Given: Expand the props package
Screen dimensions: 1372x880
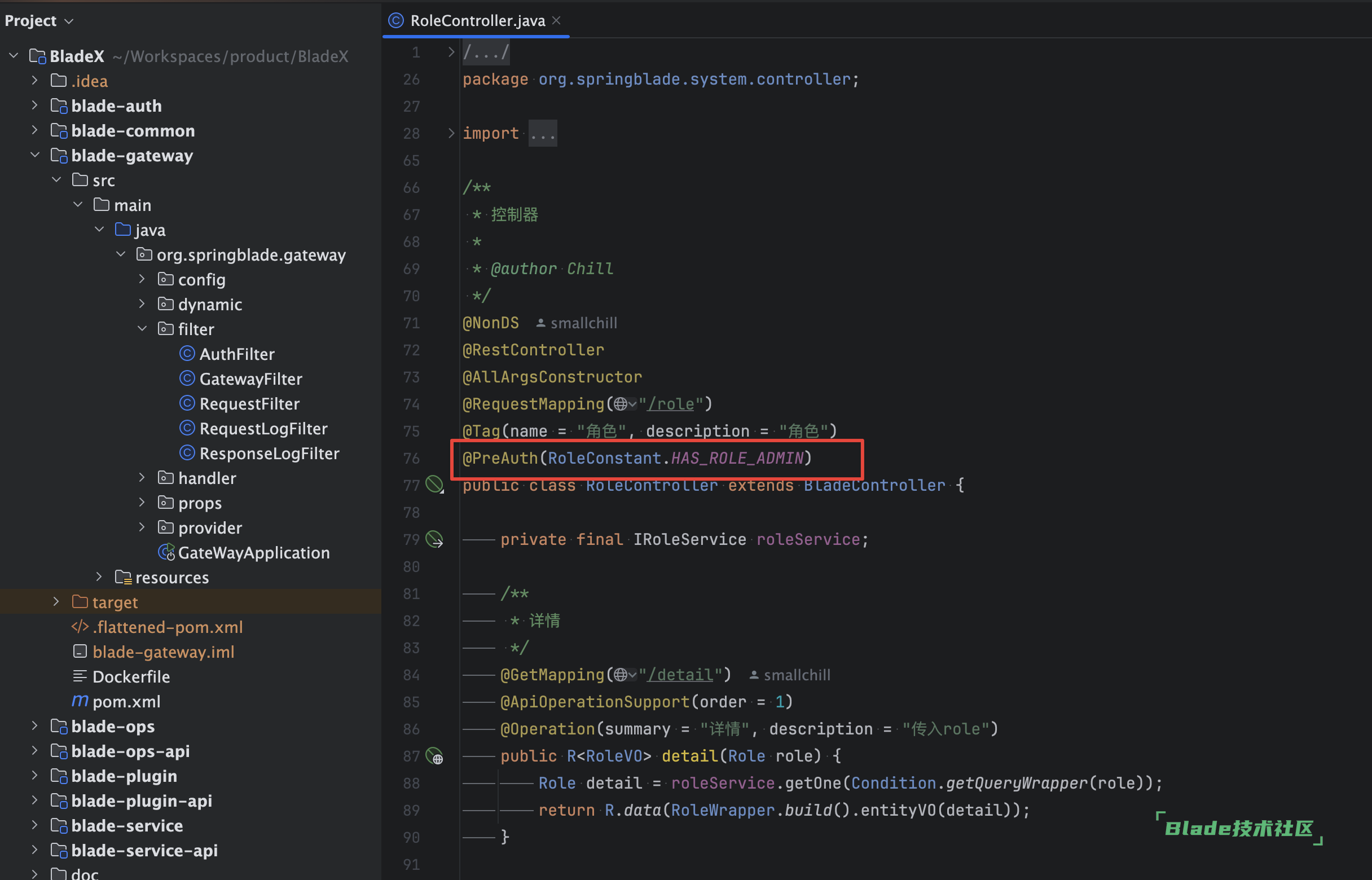Looking at the screenshot, I should tap(142, 502).
